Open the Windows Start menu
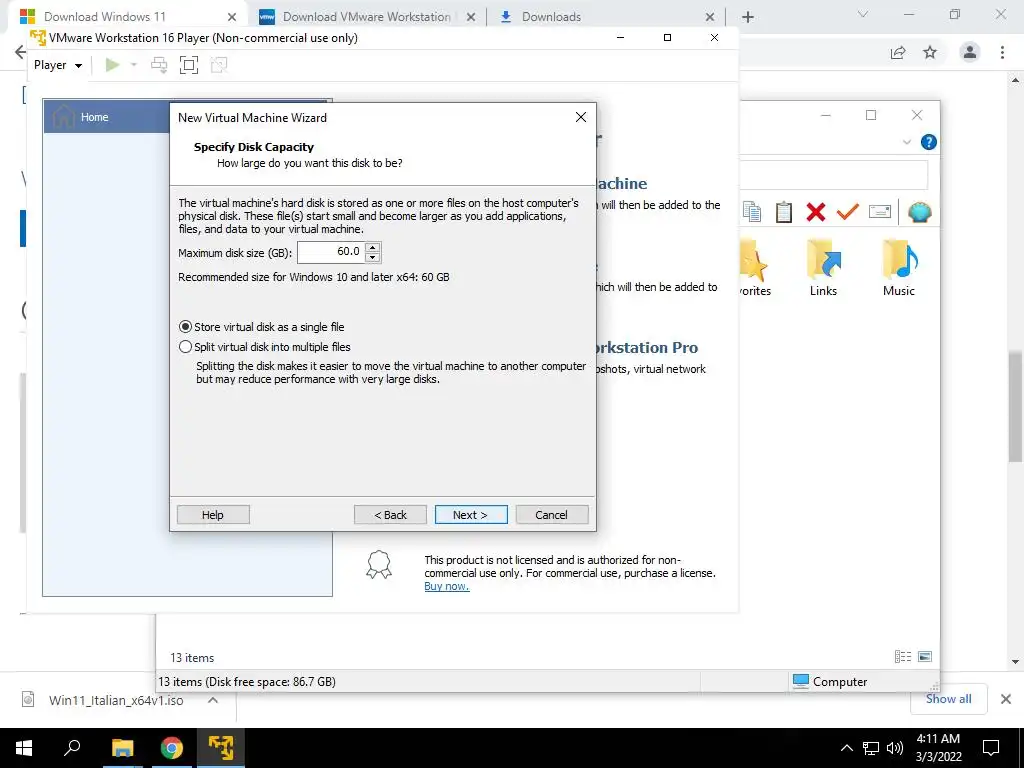This screenshot has height=768, width=1024. coord(24,748)
